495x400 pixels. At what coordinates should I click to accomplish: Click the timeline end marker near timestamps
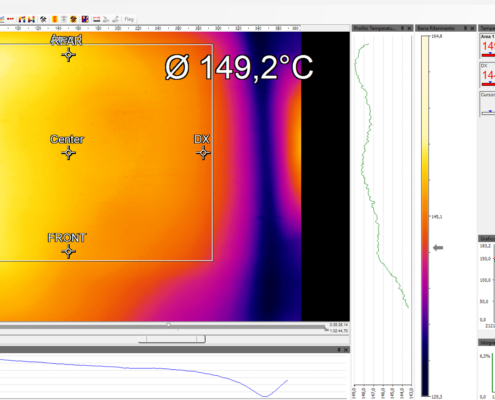click(326, 329)
